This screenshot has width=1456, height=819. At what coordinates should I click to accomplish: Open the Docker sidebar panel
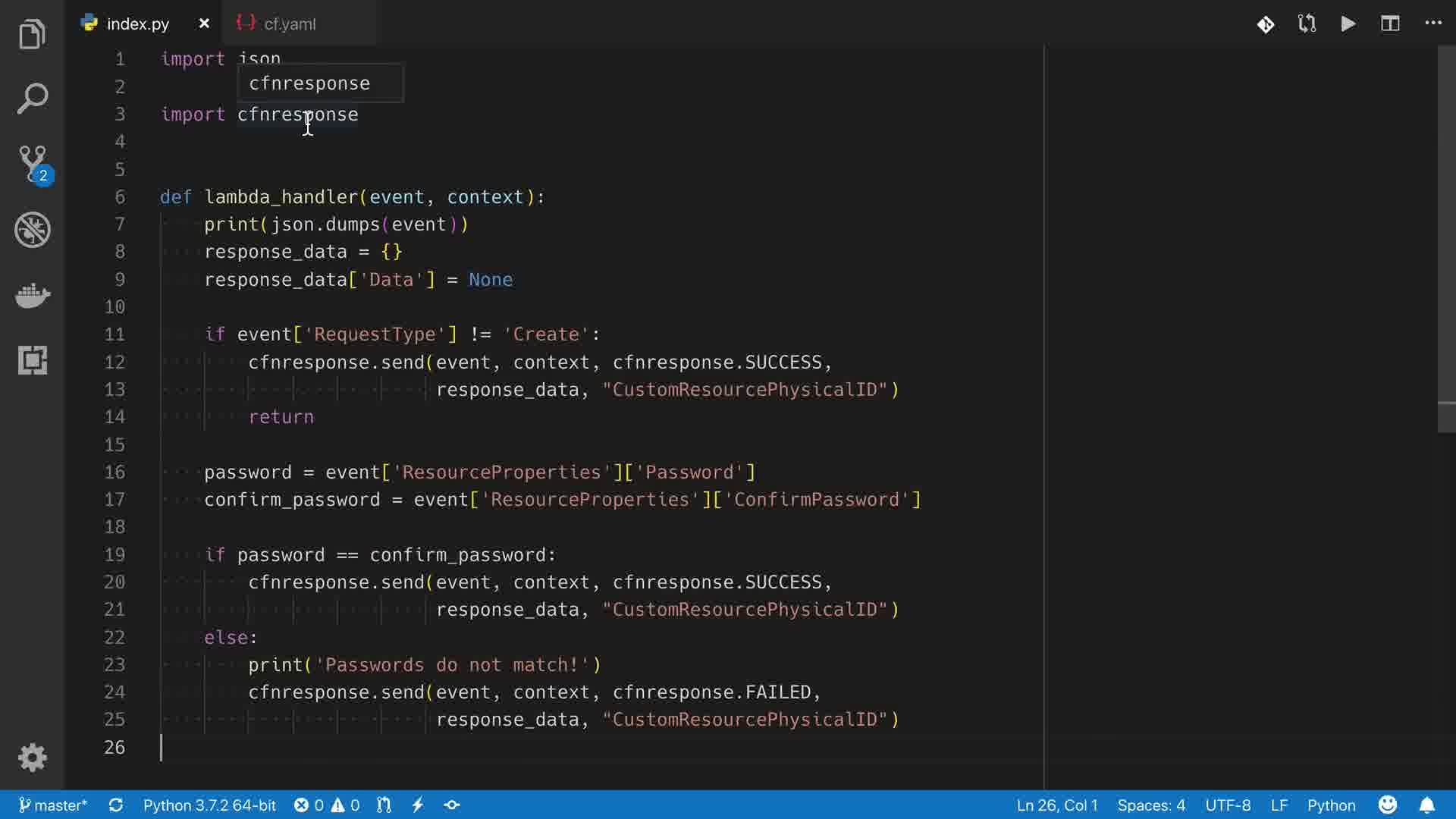pyautogui.click(x=32, y=295)
